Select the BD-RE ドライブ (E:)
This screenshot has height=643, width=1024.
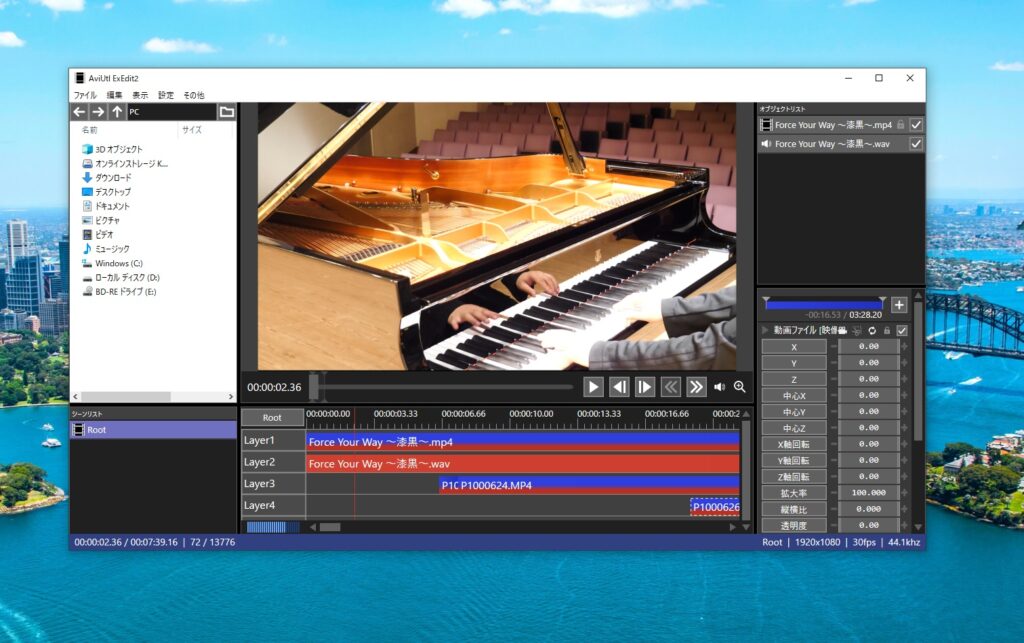119,292
